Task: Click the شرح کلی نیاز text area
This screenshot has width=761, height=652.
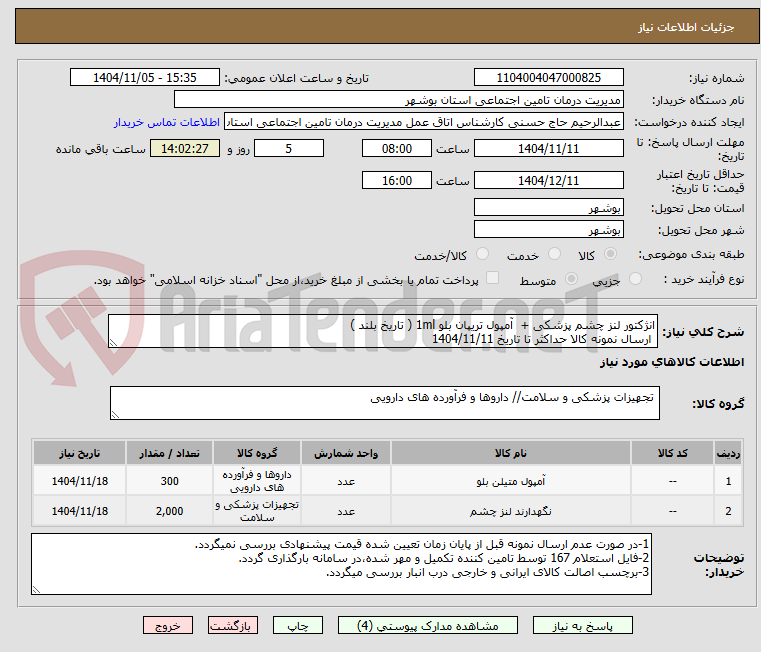Action: [383, 331]
